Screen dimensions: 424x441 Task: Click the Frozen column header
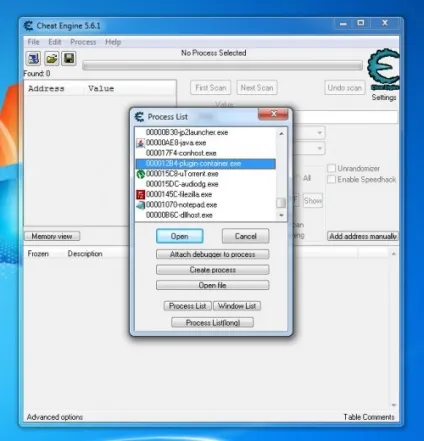point(38,254)
